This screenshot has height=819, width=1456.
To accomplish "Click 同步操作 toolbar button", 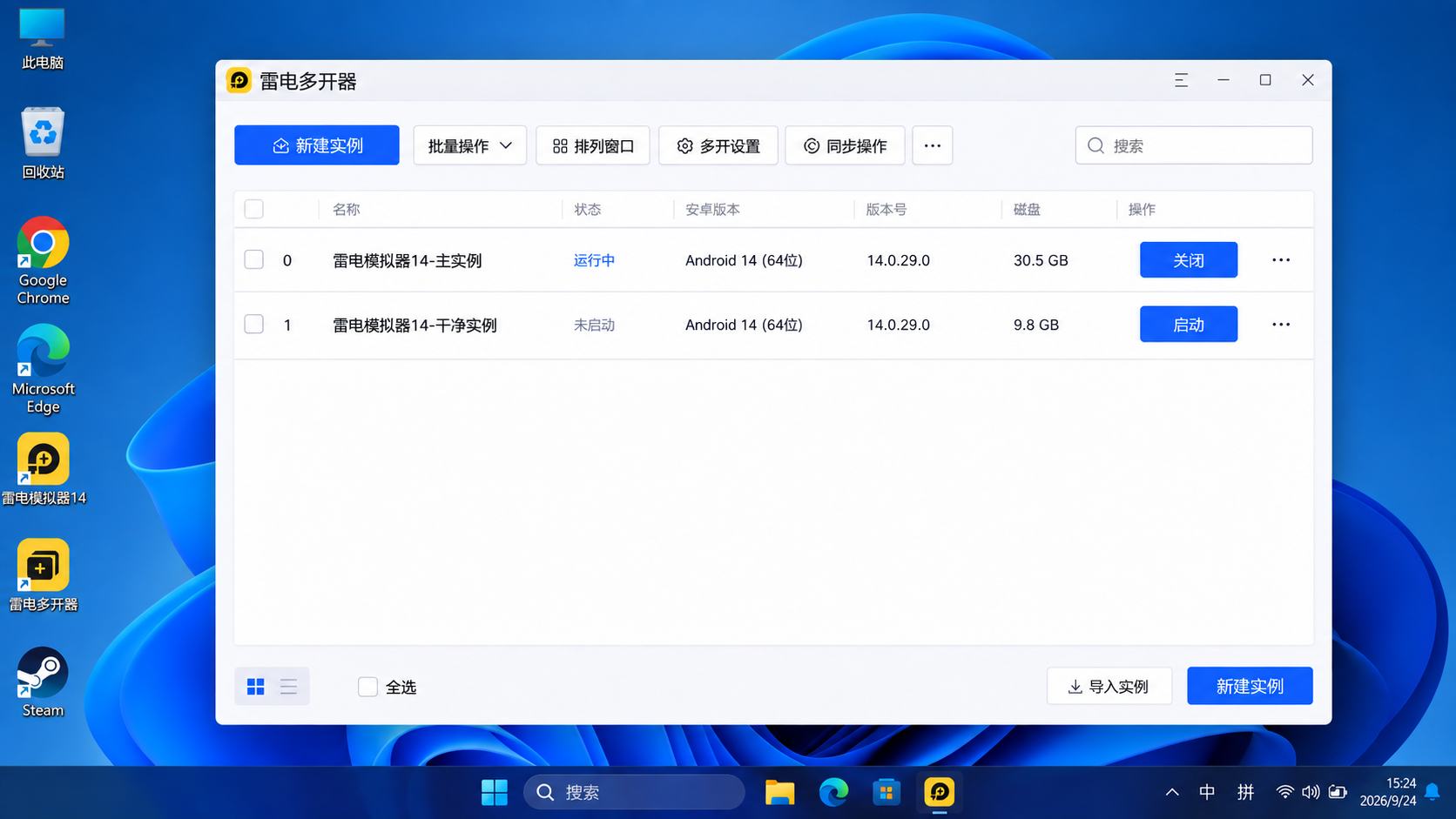I will [x=845, y=145].
